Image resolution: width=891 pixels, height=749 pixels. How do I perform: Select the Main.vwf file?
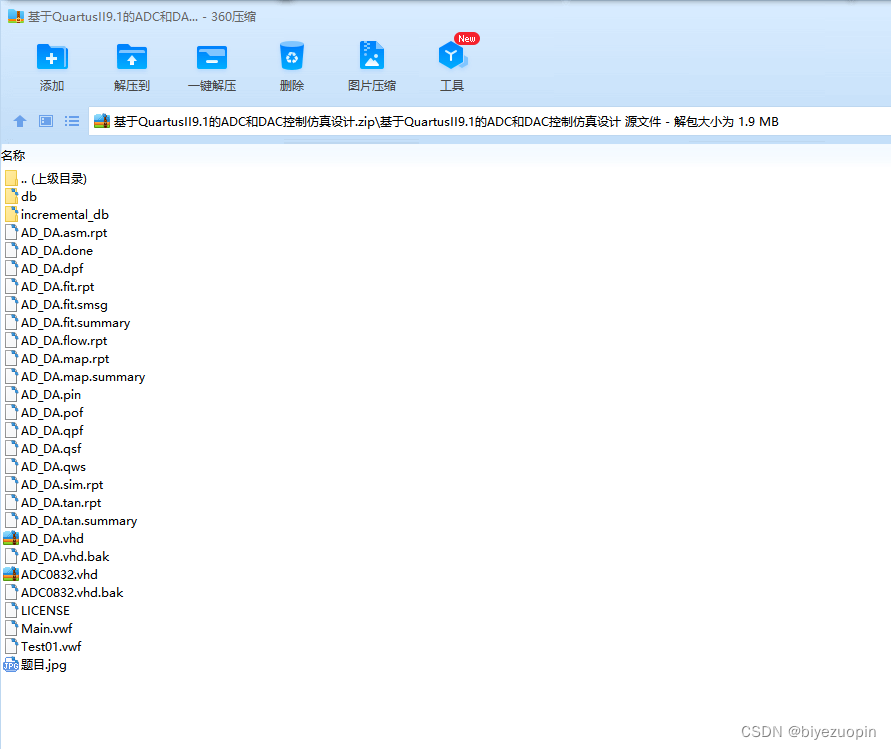[x=38, y=629]
